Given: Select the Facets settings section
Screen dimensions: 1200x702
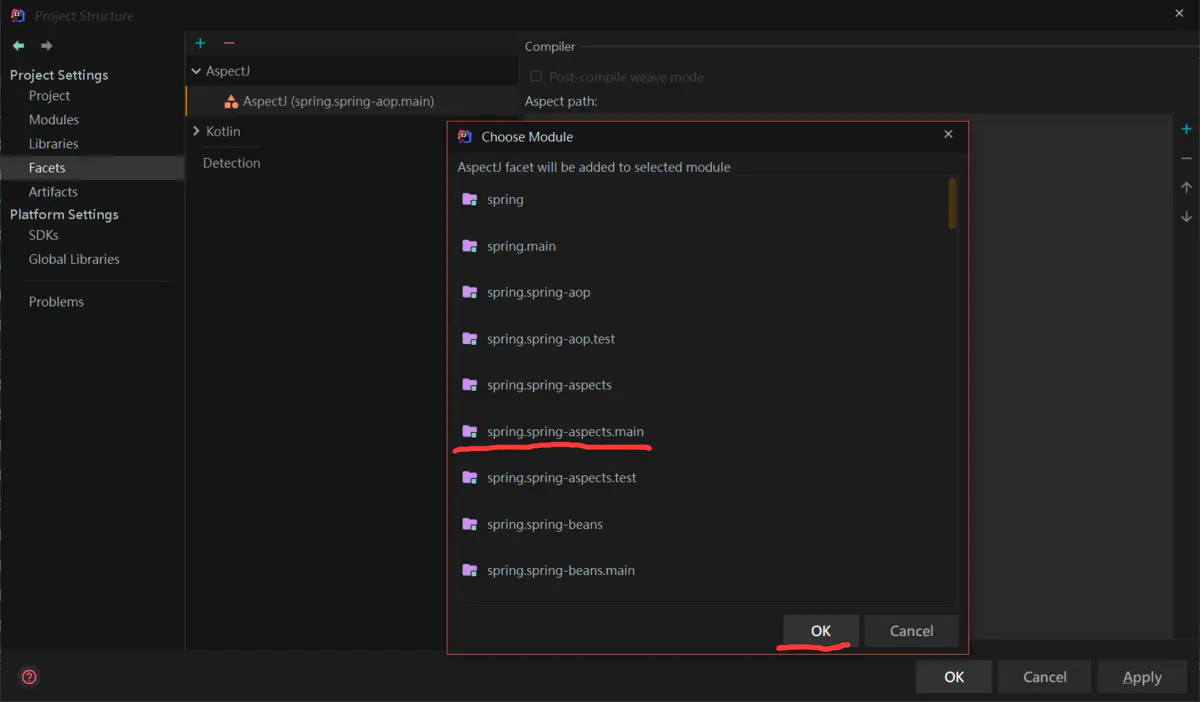Looking at the screenshot, I should [x=92, y=168].
